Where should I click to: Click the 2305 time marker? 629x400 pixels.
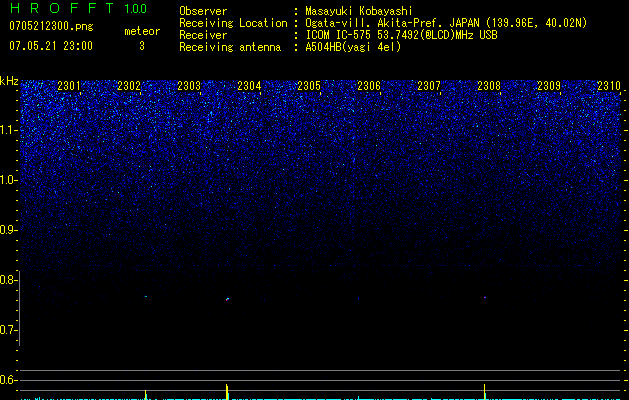[309, 86]
